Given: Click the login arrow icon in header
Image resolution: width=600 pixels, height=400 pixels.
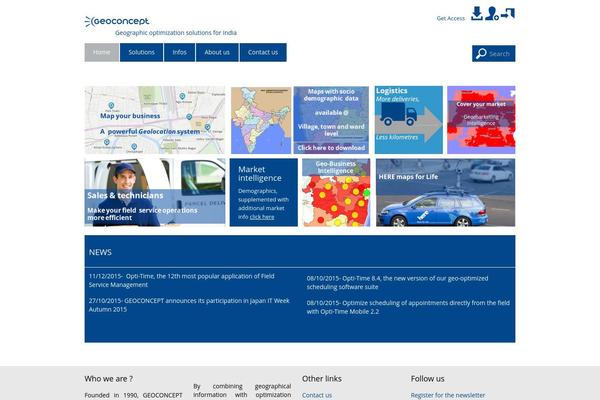Looking at the screenshot, I should [x=508, y=14].
